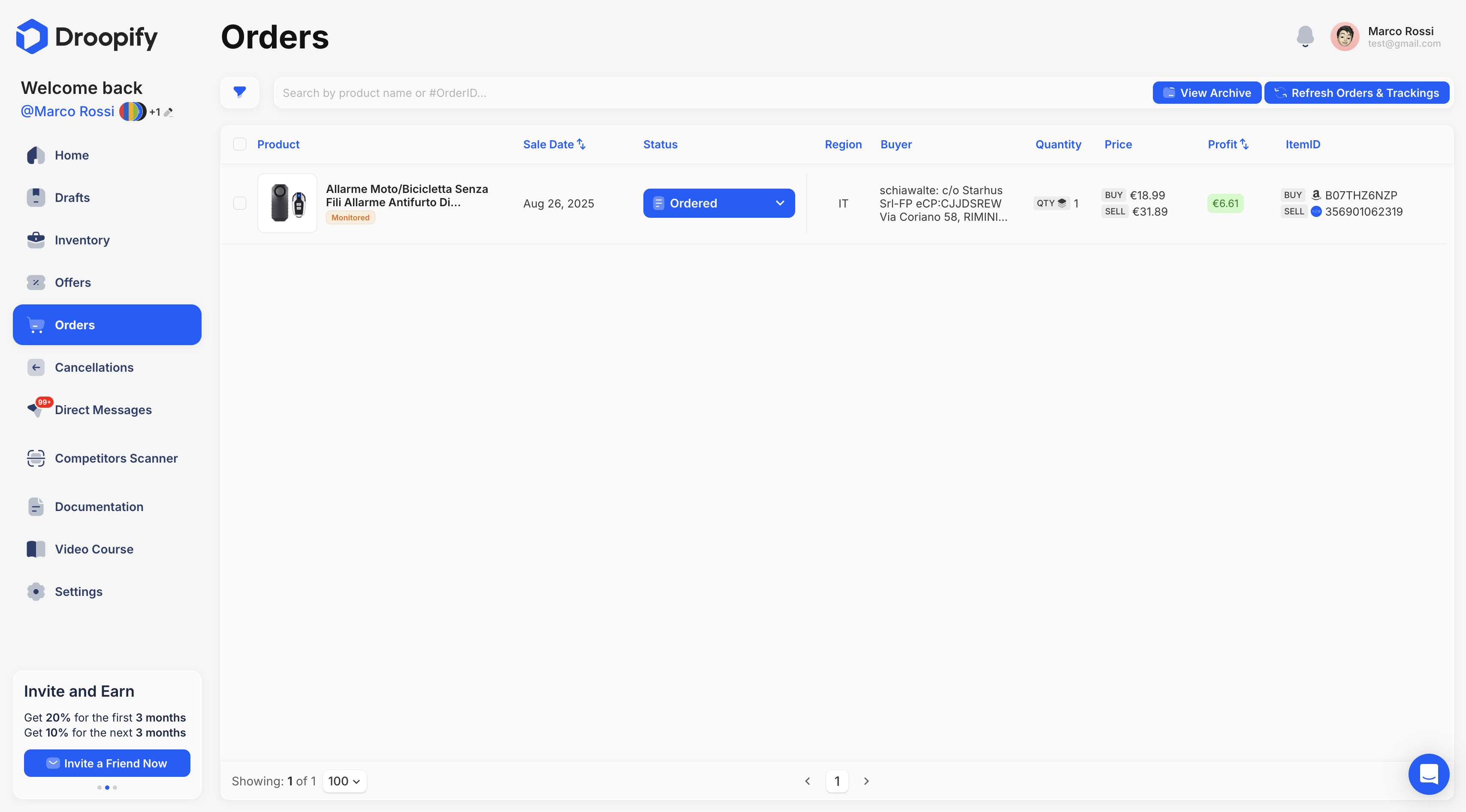Click the Allarme Moto/Bicicletta product title

[x=407, y=195]
